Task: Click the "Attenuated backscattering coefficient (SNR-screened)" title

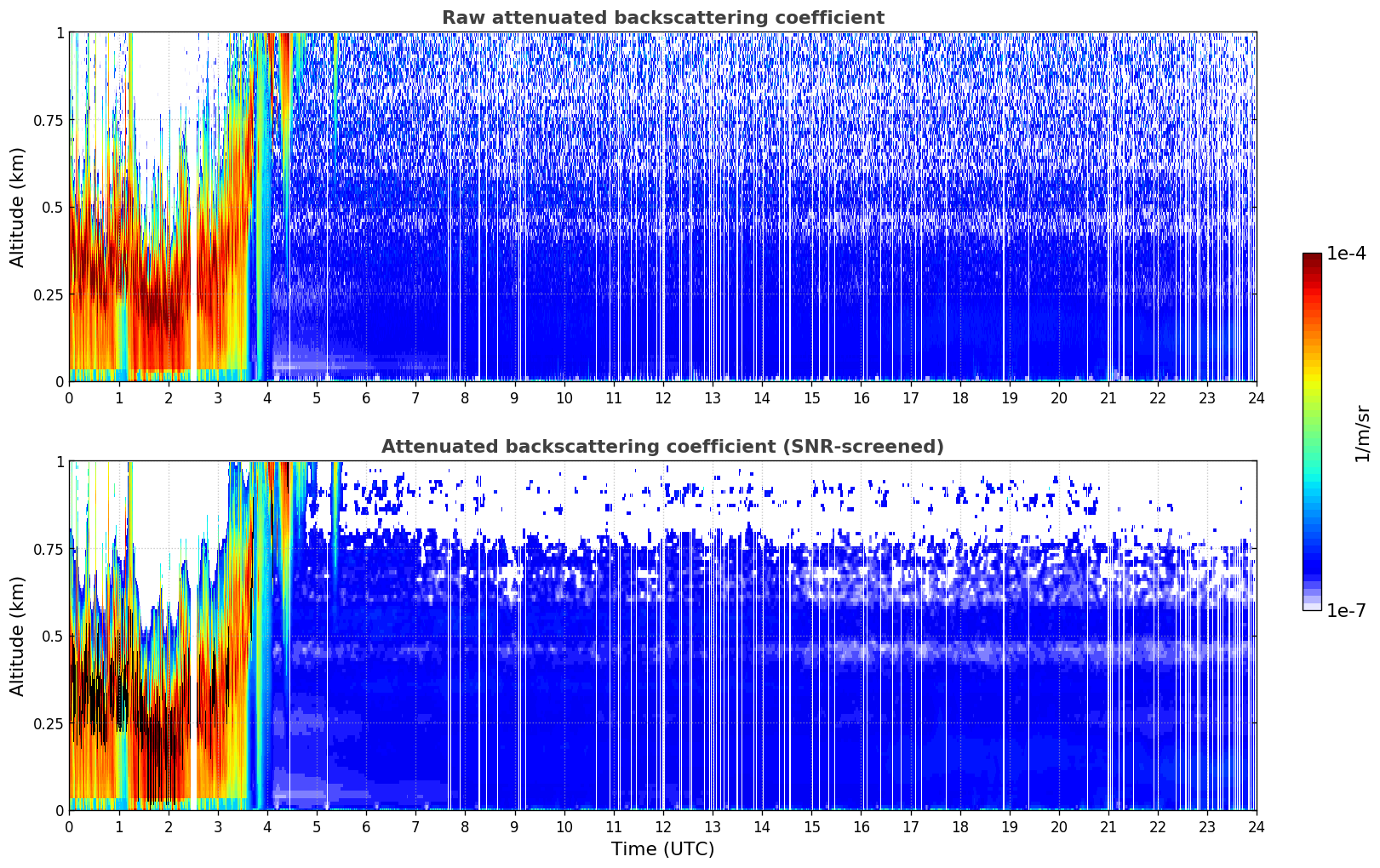Action: (662, 447)
